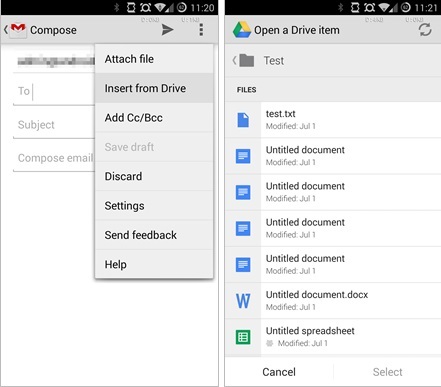Tap the test.txt file icon
The image size is (441, 387).
tap(243, 120)
